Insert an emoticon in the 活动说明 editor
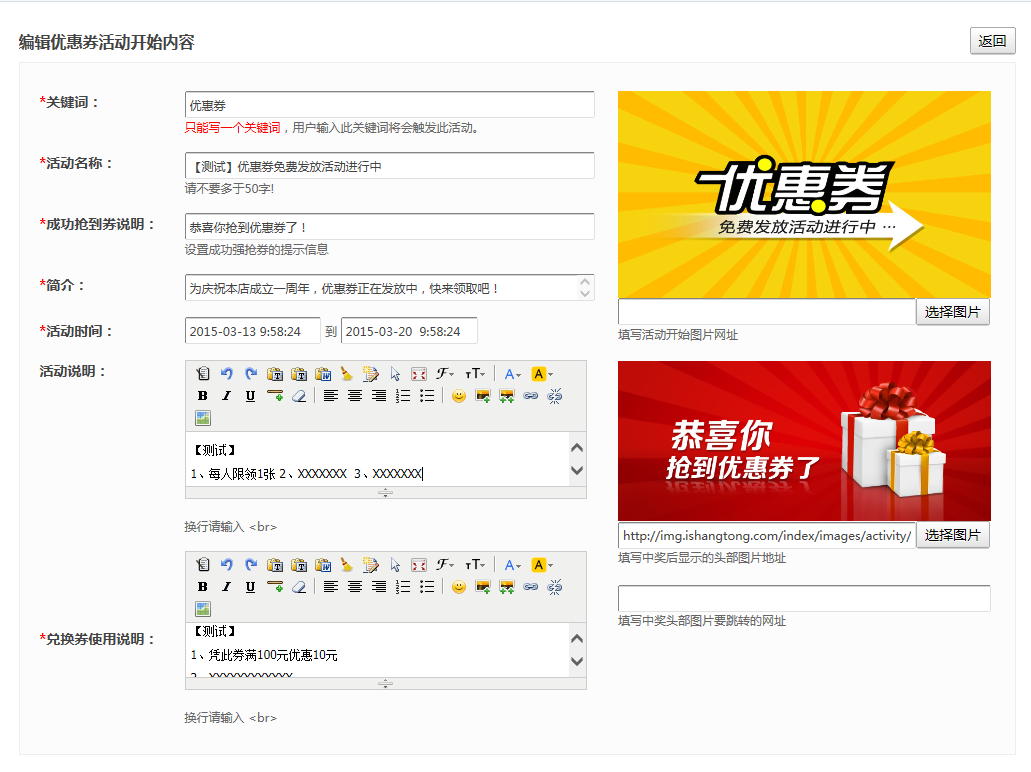1031x772 pixels. pyautogui.click(x=459, y=396)
